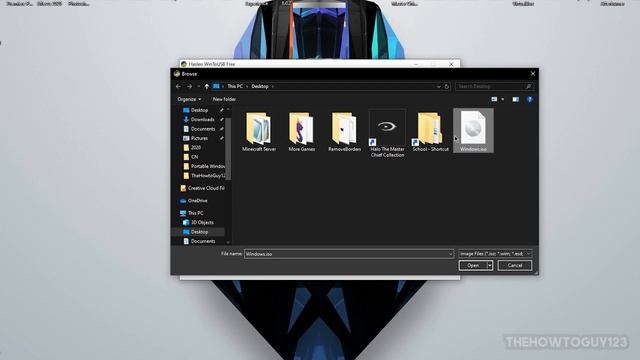The image size is (640, 360).
Task: Select Documents under This PC
Action: tap(203, 241)
